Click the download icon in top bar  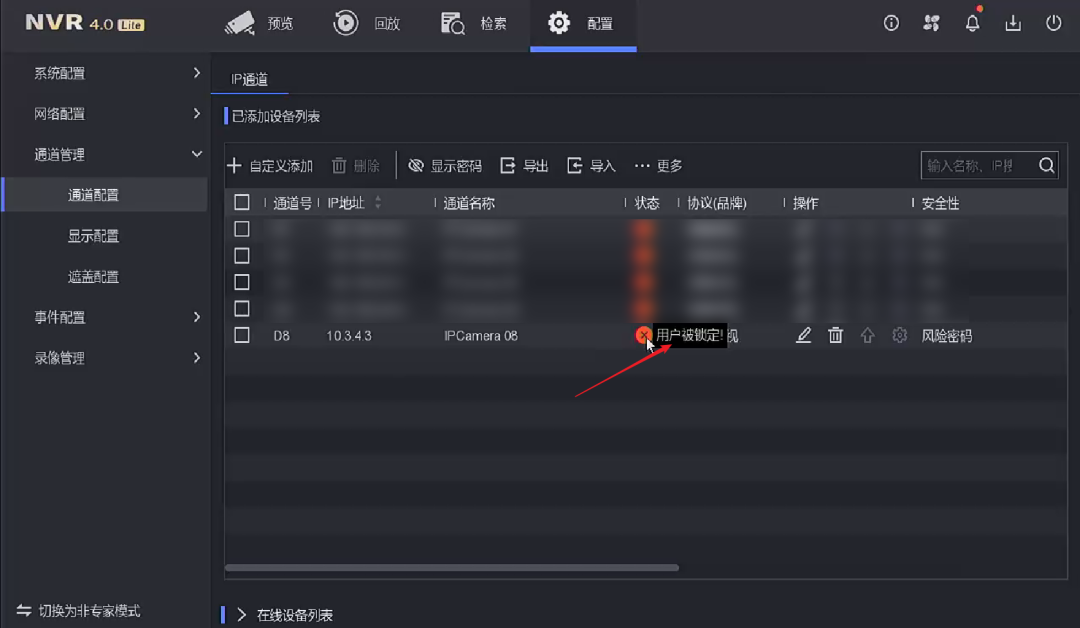tap(1012, 23)
